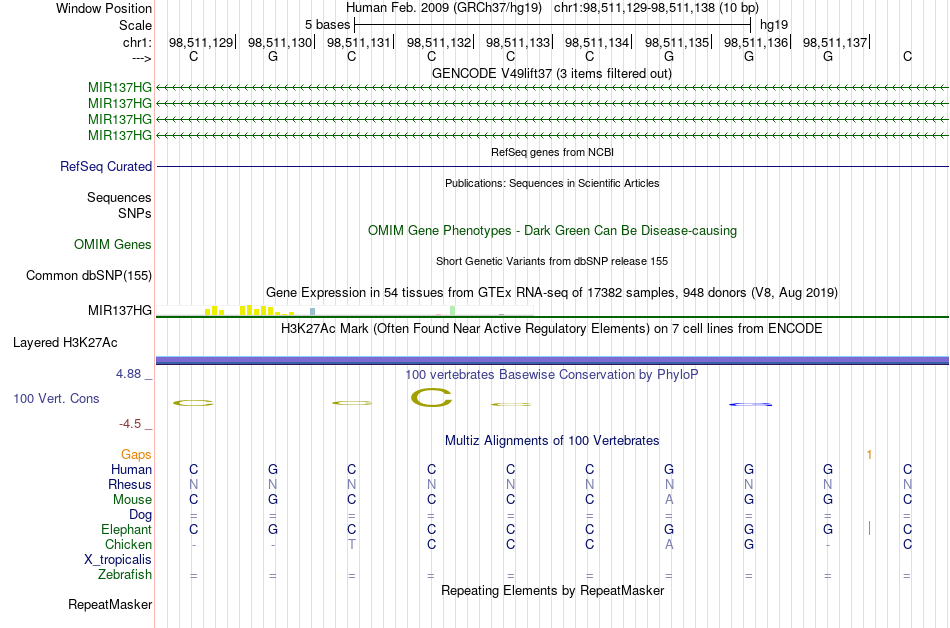The height and width of the screenshot is (628, 950).
Task: Click the Sequences track label
Action: [x=119, y=197]
